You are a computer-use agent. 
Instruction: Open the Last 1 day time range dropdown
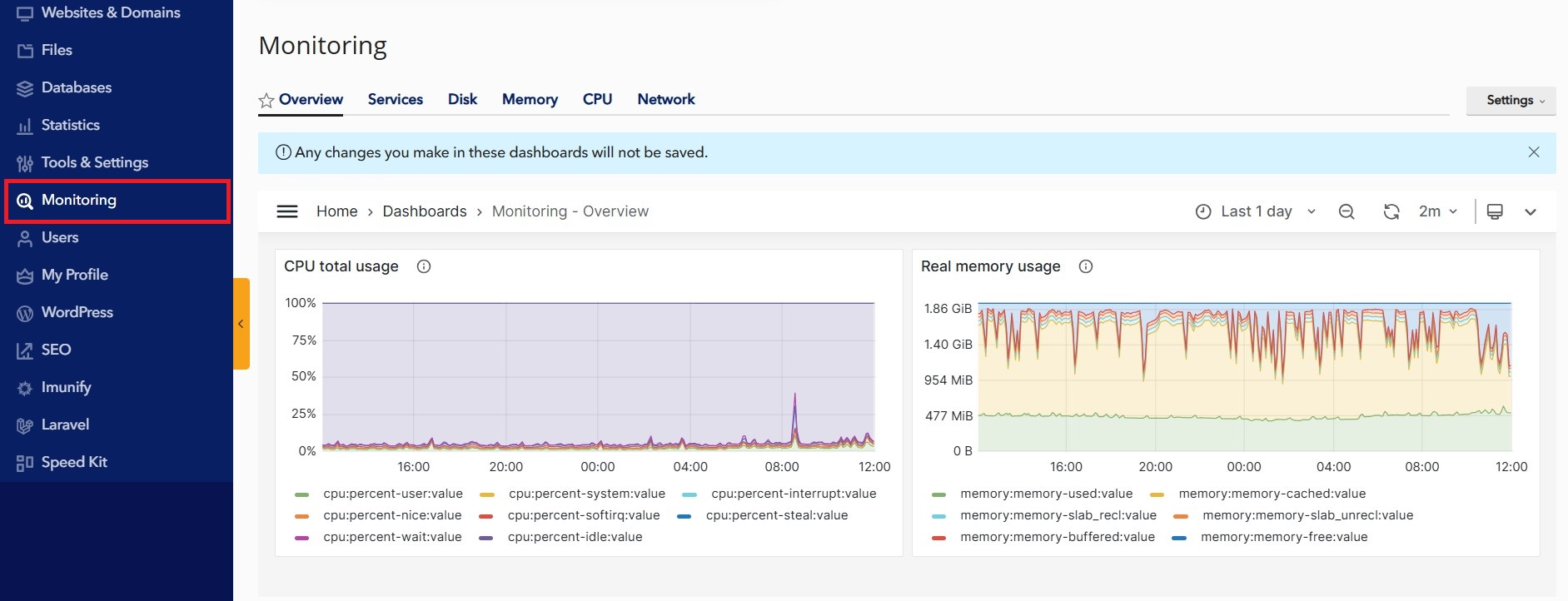tap(1257, 211)
